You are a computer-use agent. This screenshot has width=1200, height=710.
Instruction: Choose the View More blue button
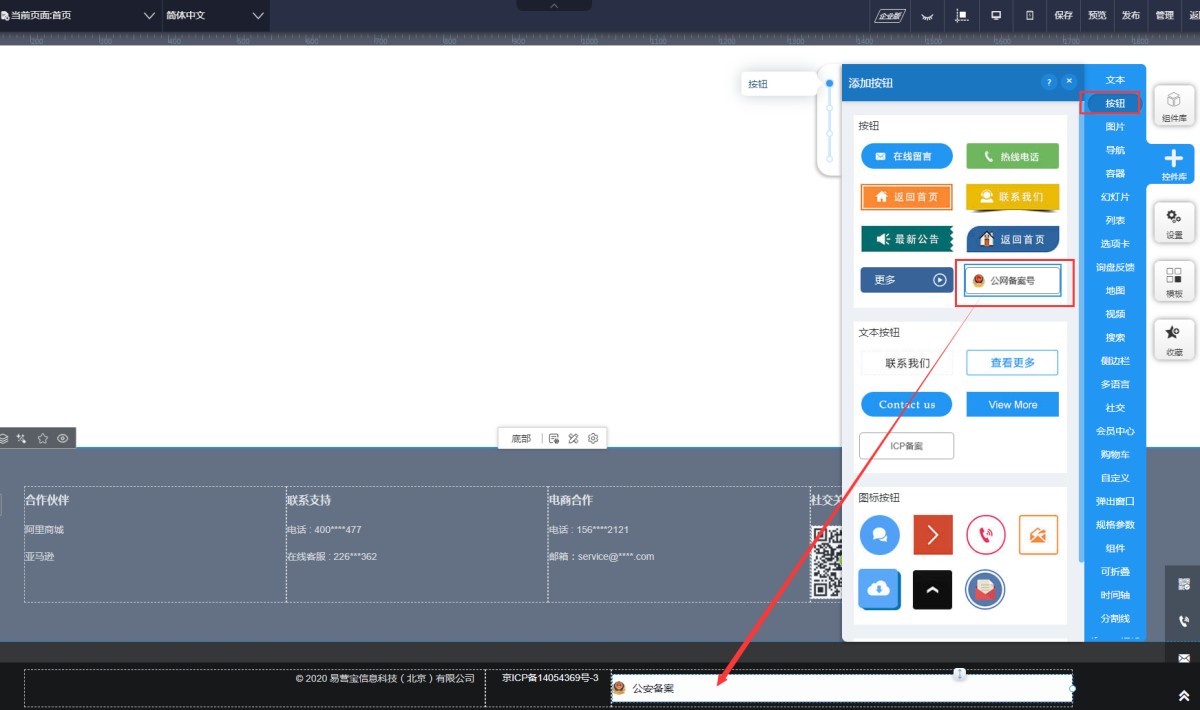1012,404
